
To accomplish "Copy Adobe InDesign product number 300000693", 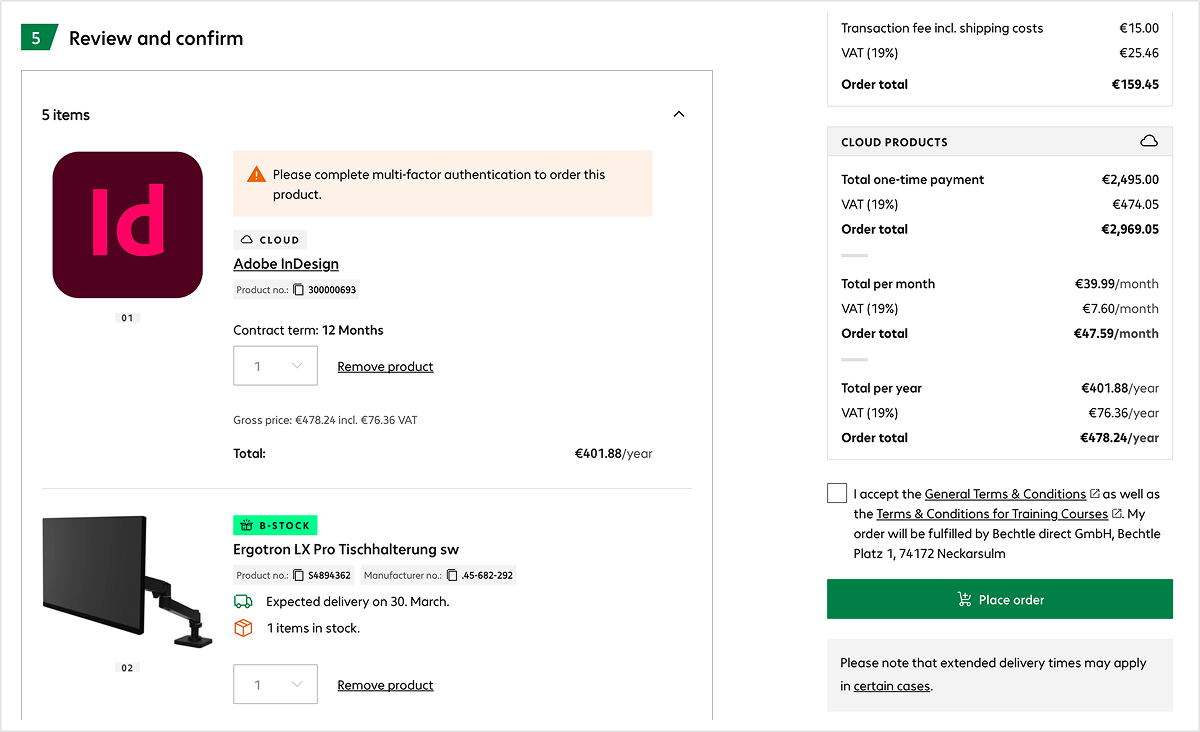I will 298,290.
